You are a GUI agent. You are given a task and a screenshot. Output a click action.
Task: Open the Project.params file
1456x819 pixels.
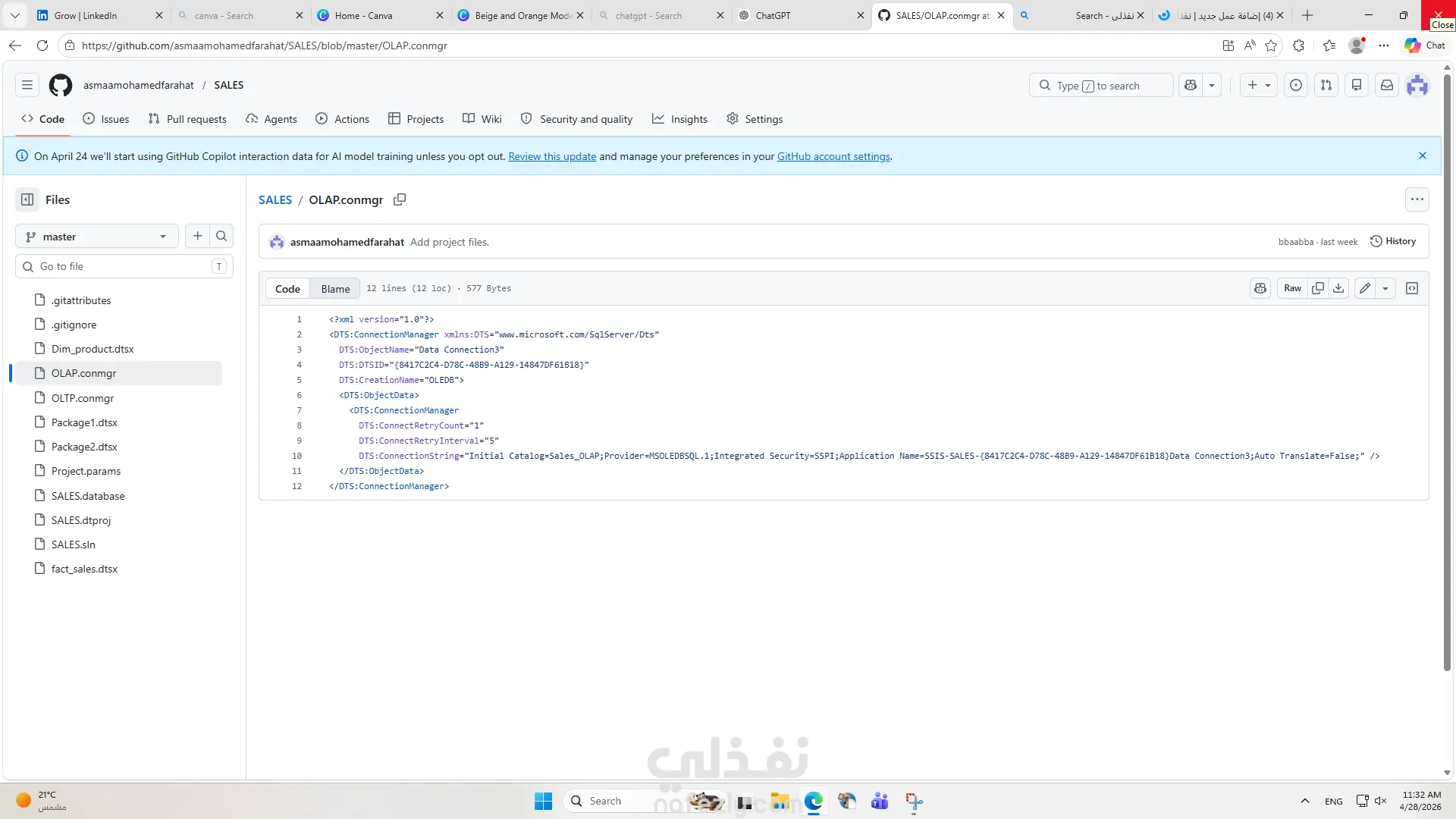coord(86,471)
